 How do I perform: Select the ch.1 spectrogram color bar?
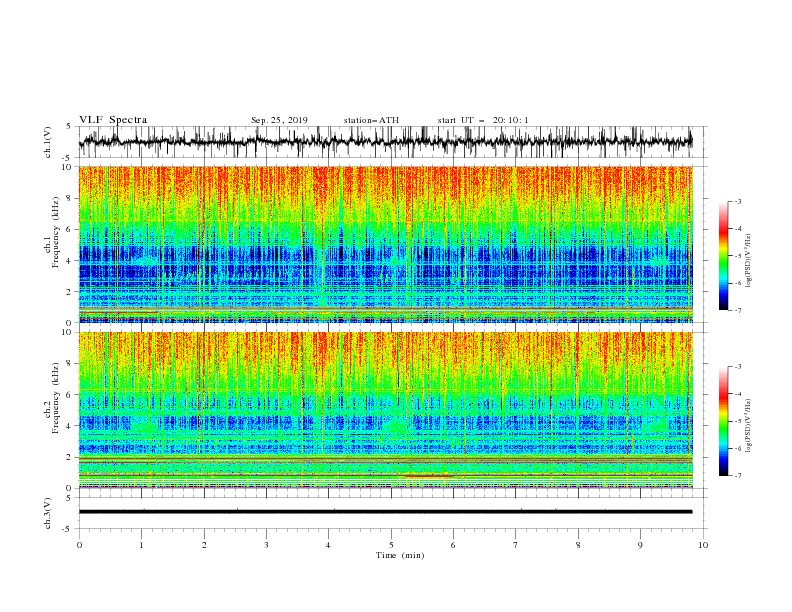pos(723,256)
